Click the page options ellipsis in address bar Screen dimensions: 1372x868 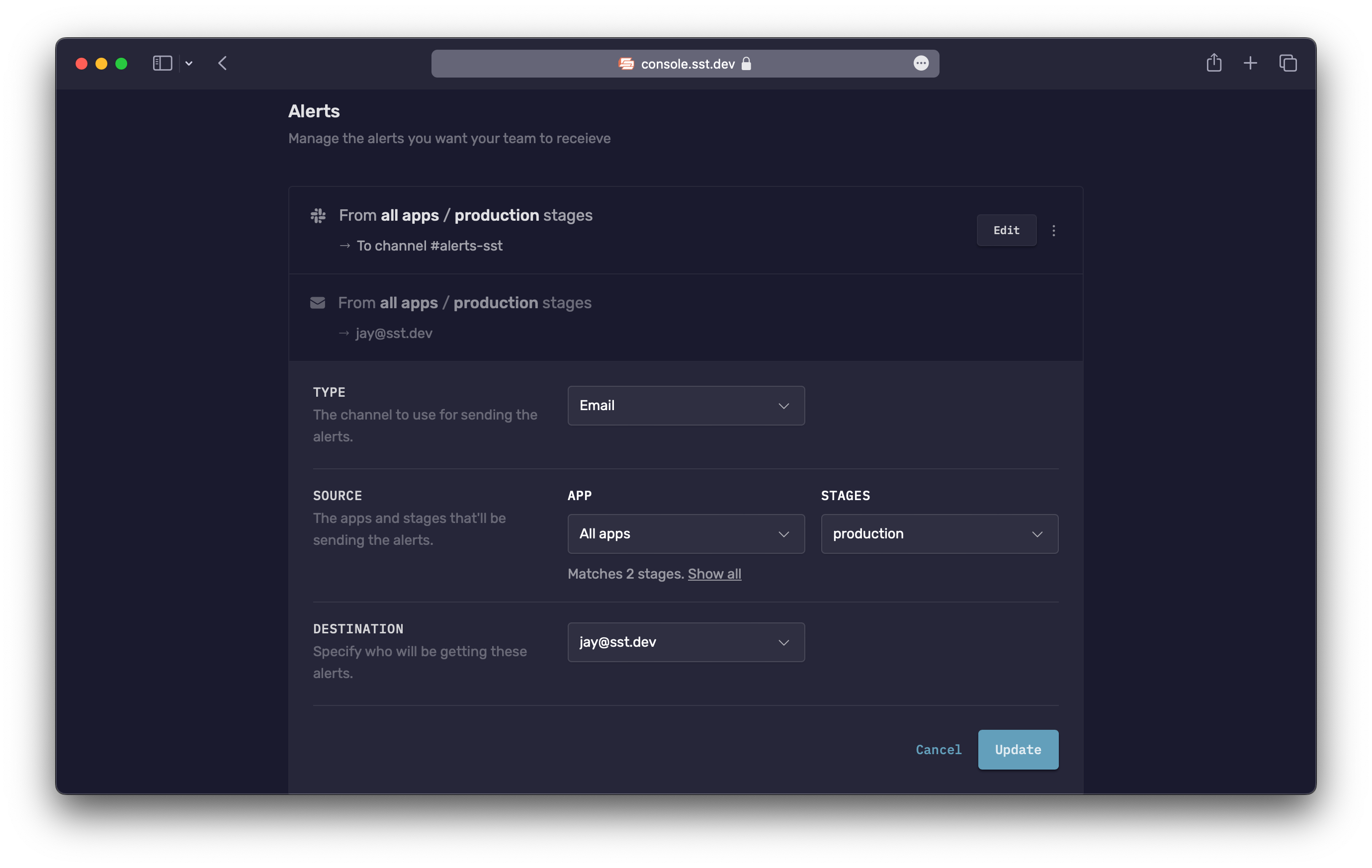[921, 63]
